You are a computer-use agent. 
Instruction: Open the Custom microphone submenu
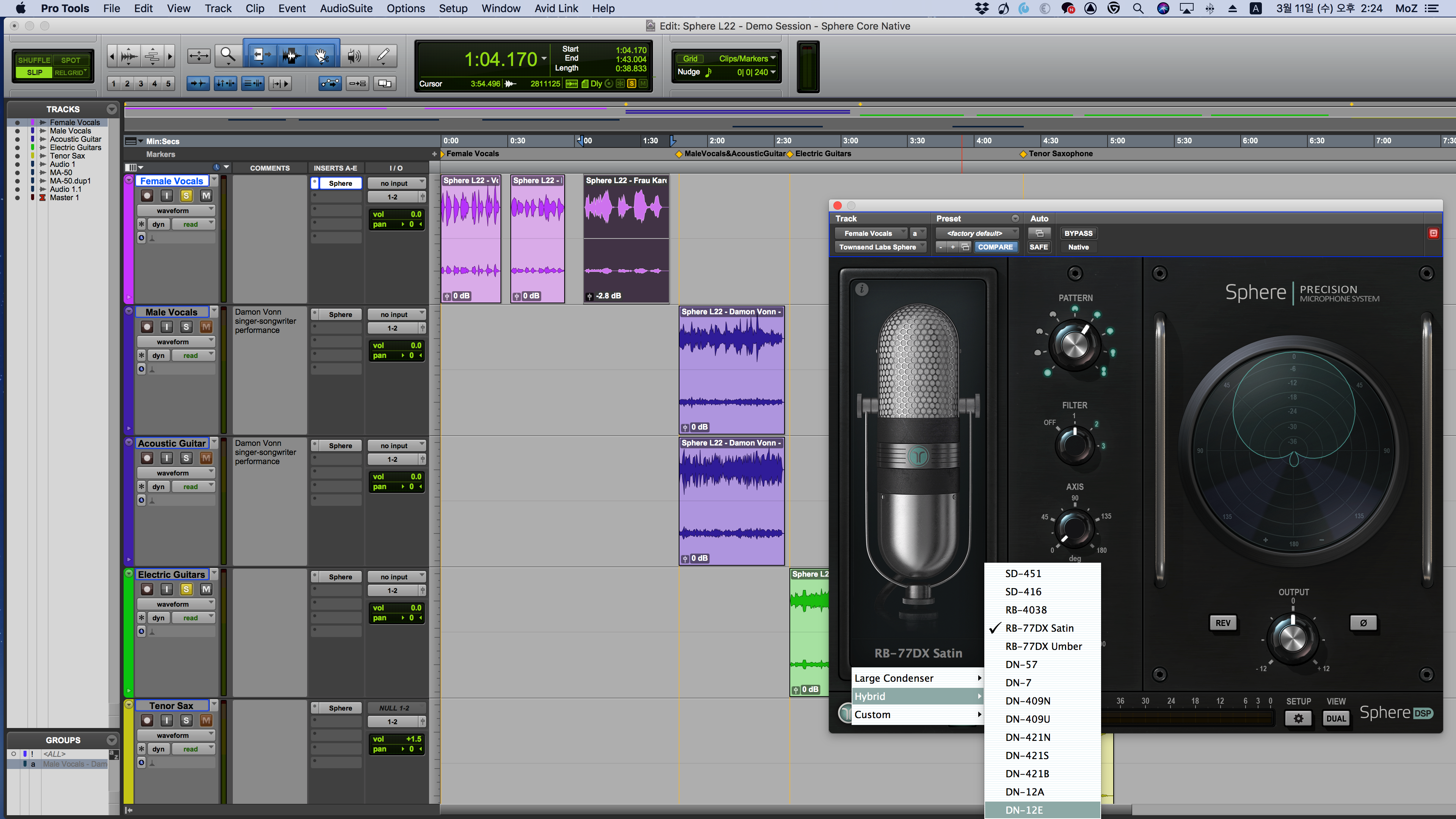coord(918,714)
